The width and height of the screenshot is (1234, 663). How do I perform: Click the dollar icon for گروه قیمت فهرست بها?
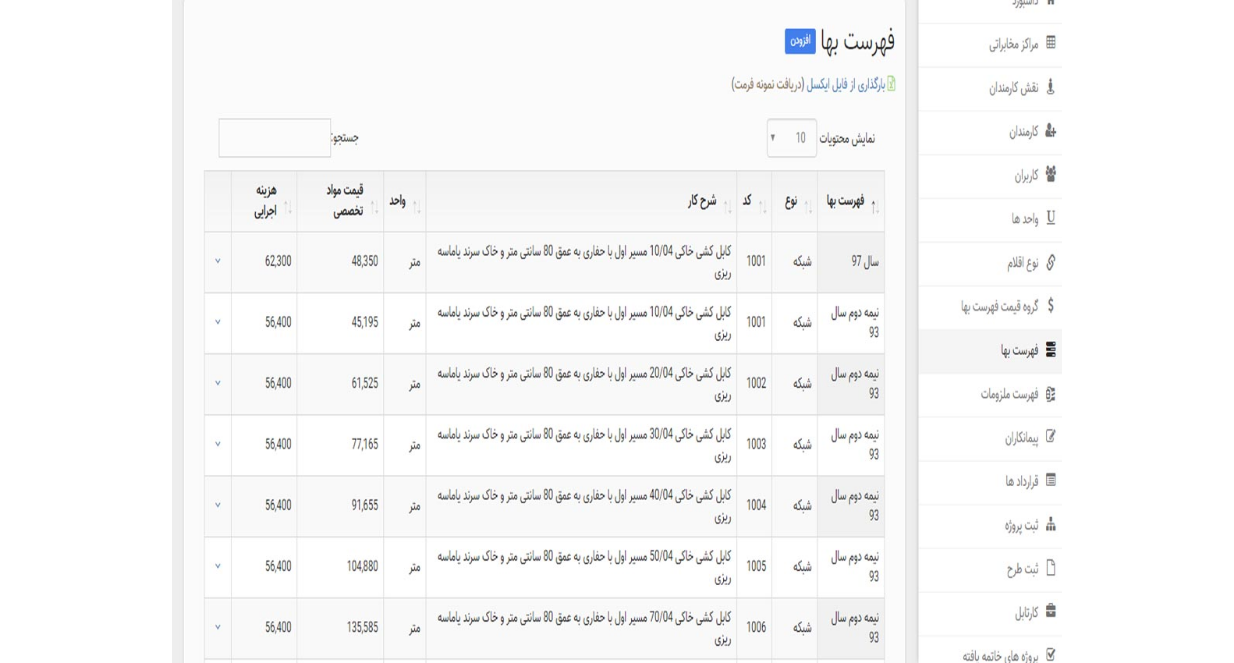1050,305
